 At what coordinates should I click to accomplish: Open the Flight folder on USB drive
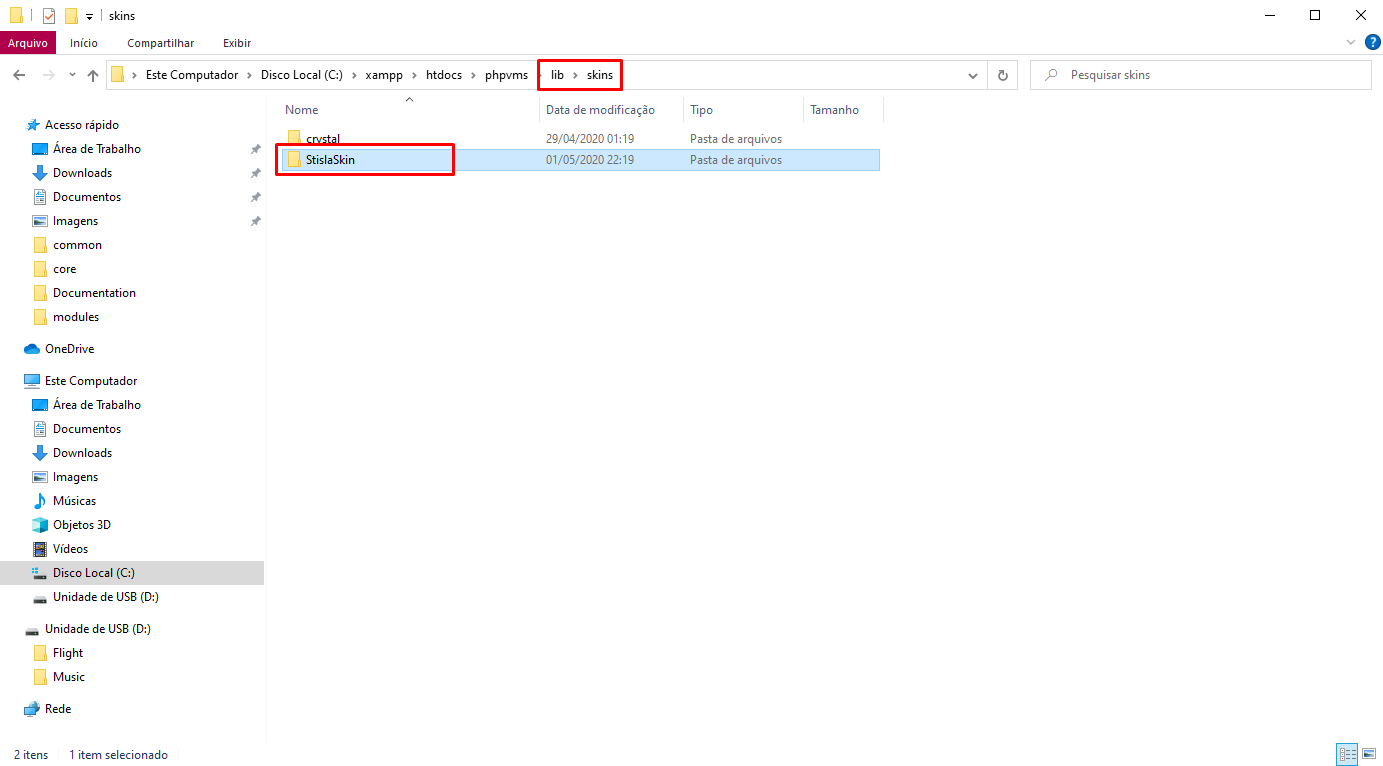pos(68,653)
